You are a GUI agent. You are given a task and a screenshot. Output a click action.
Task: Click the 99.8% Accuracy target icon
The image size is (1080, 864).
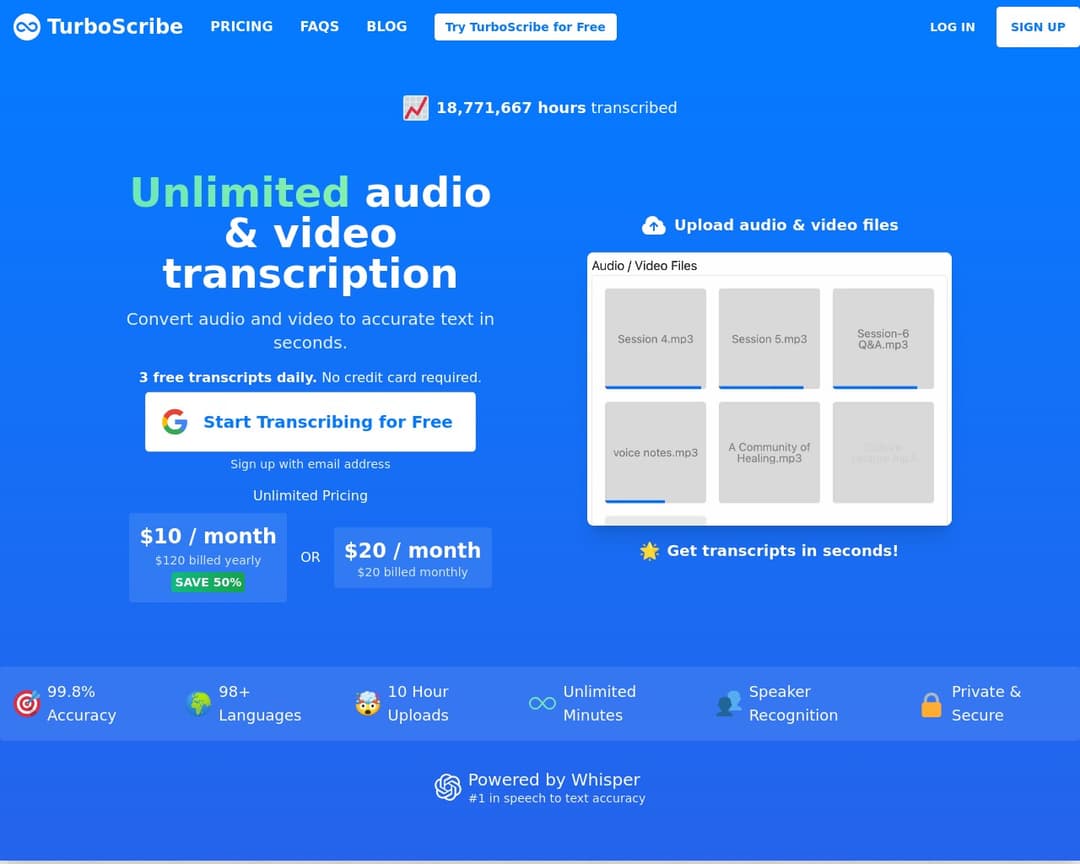click(27, 704)
